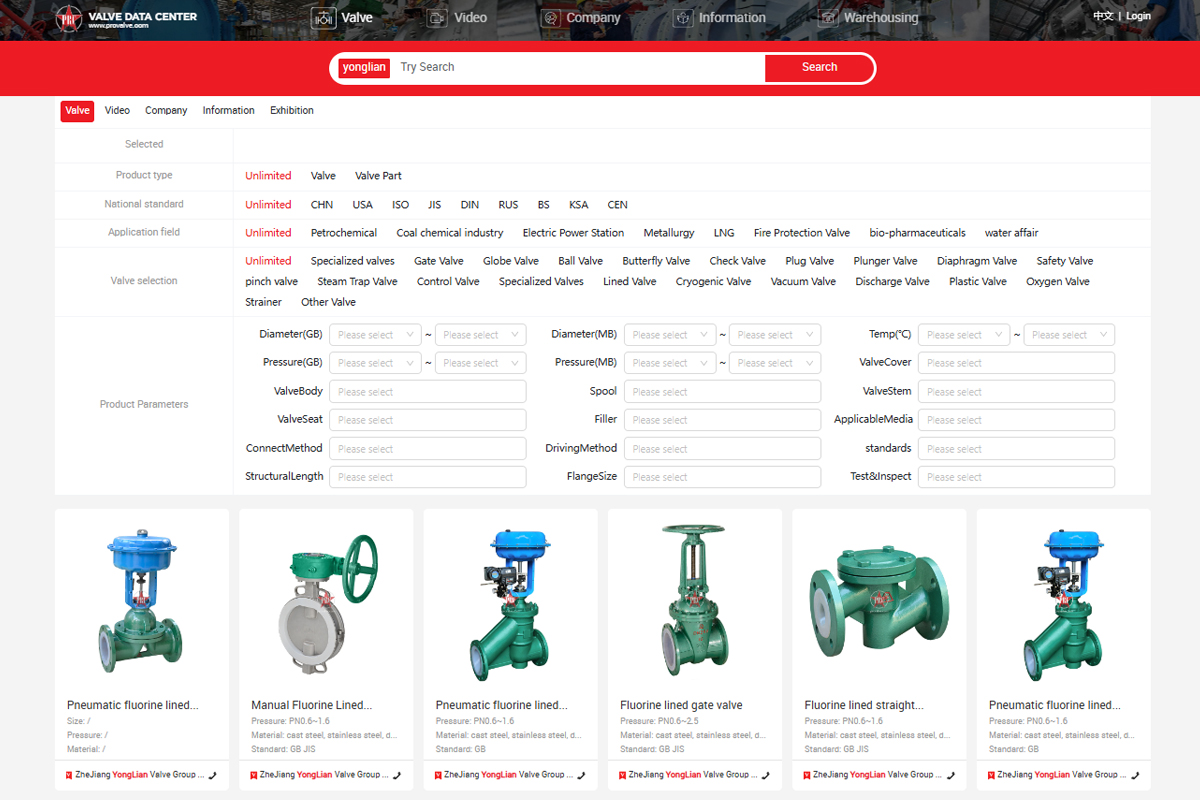The width and height of the screenshot is (1200, 800).
Task: Switch to the Exhibition tab
Action: (292, 111)
